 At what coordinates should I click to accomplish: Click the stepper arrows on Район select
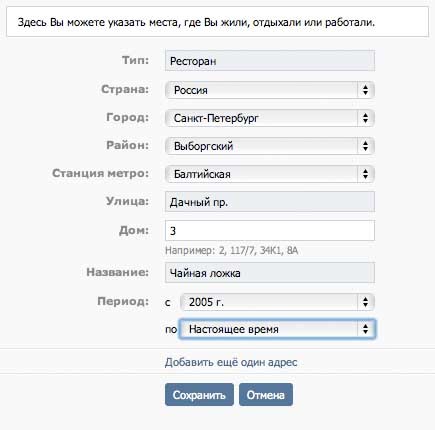(x=366, y=146)
